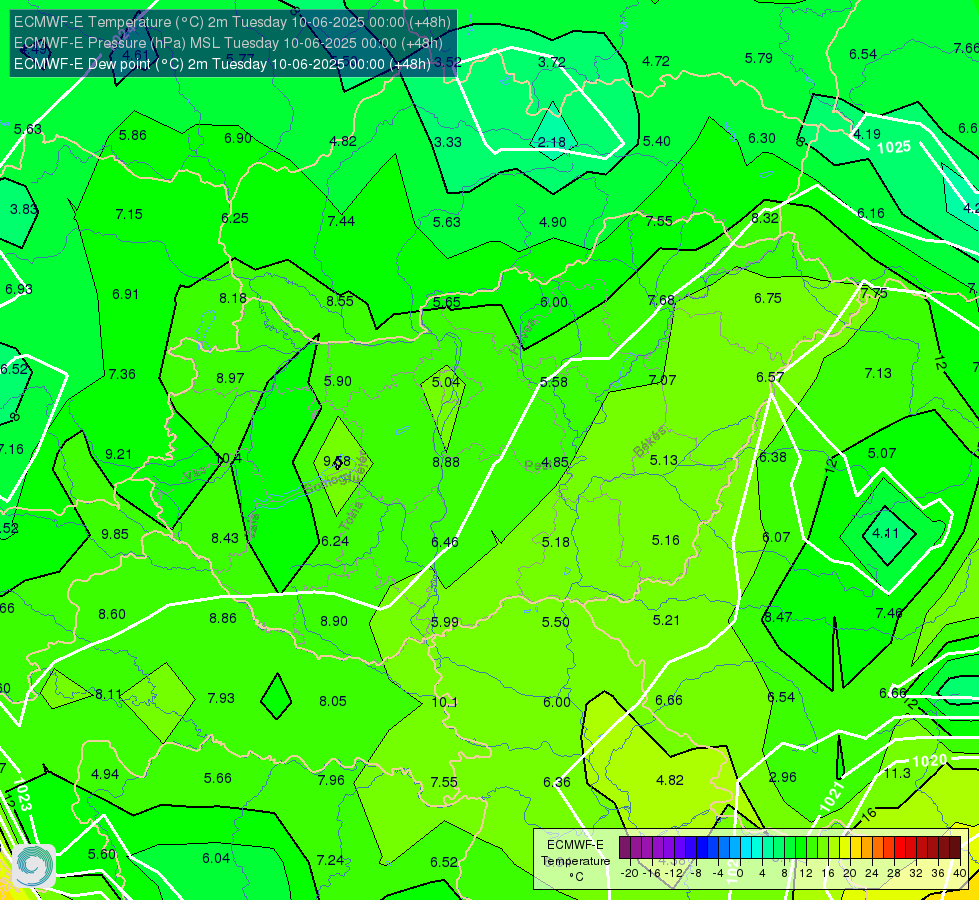
Task: Click the 9.21 dew point value
Action: click(x=119, y=454)
